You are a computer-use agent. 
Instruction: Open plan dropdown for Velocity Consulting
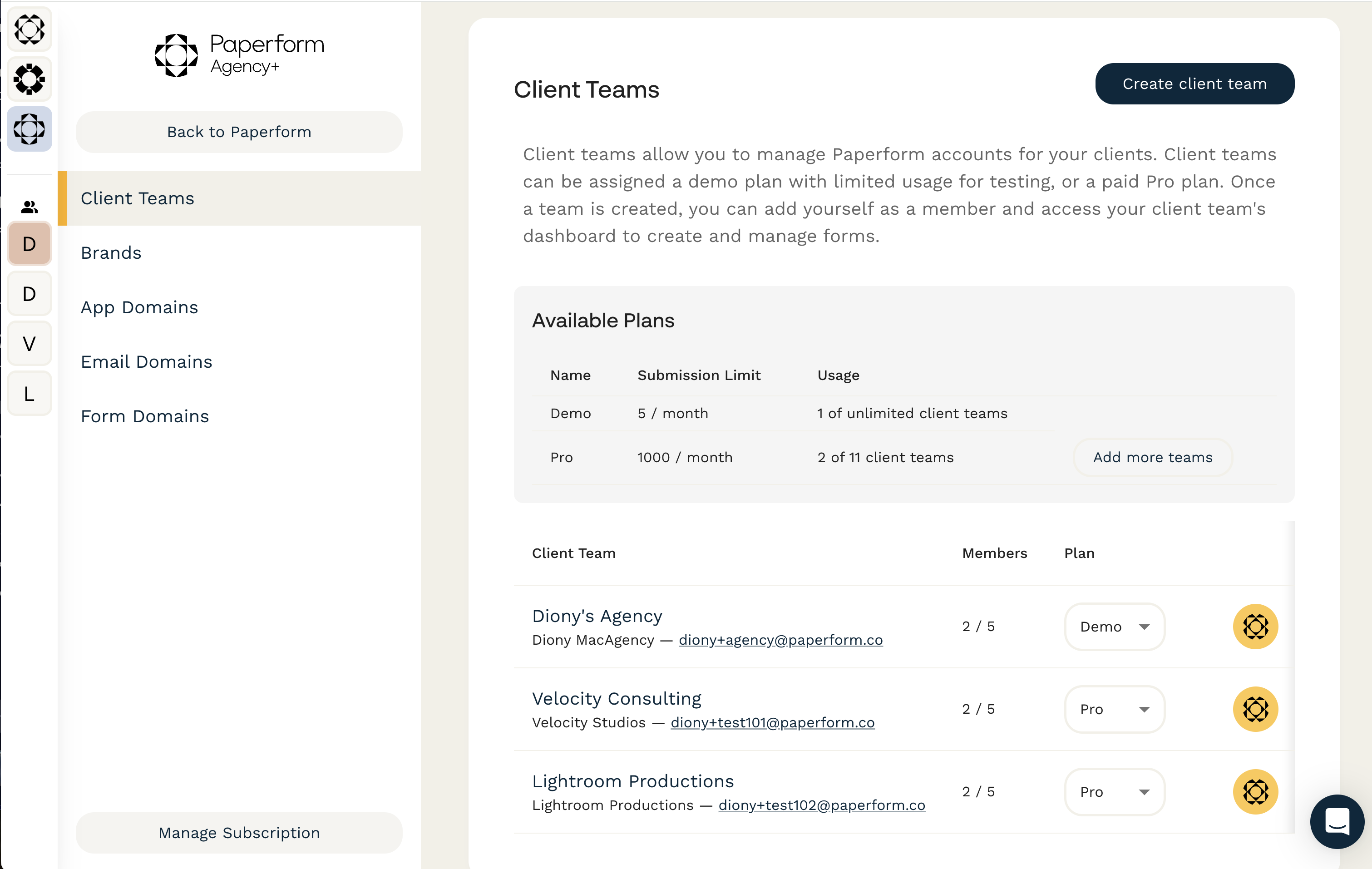pos(1114,709)
